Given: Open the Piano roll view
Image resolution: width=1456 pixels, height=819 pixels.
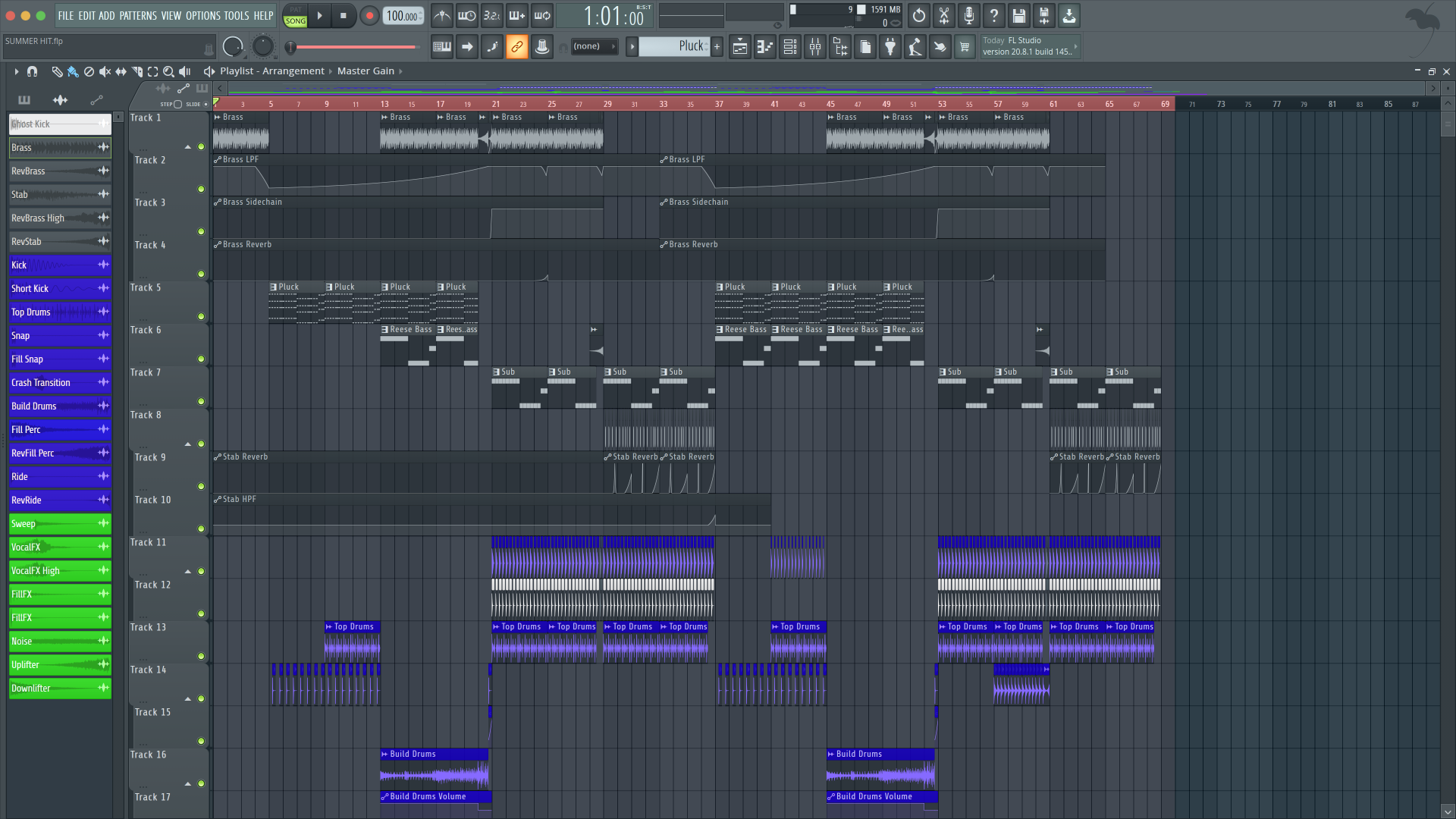Looking at the screenshot, I should click(x=765, y=47).
